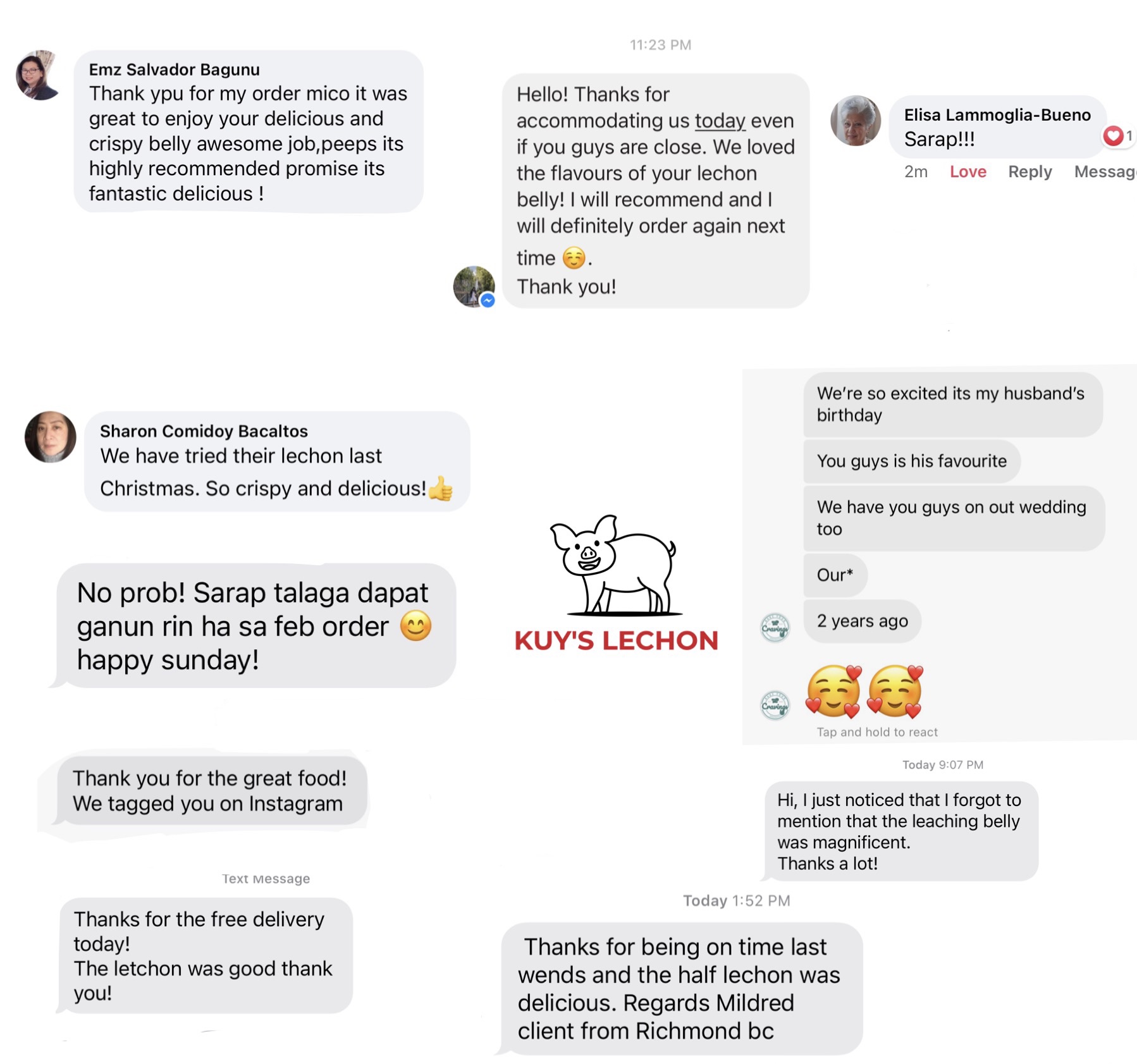Screen dimensions: 1137x1064
Task: Click the Sharon Comidoy Bacaltos name link
Action: 204,431
